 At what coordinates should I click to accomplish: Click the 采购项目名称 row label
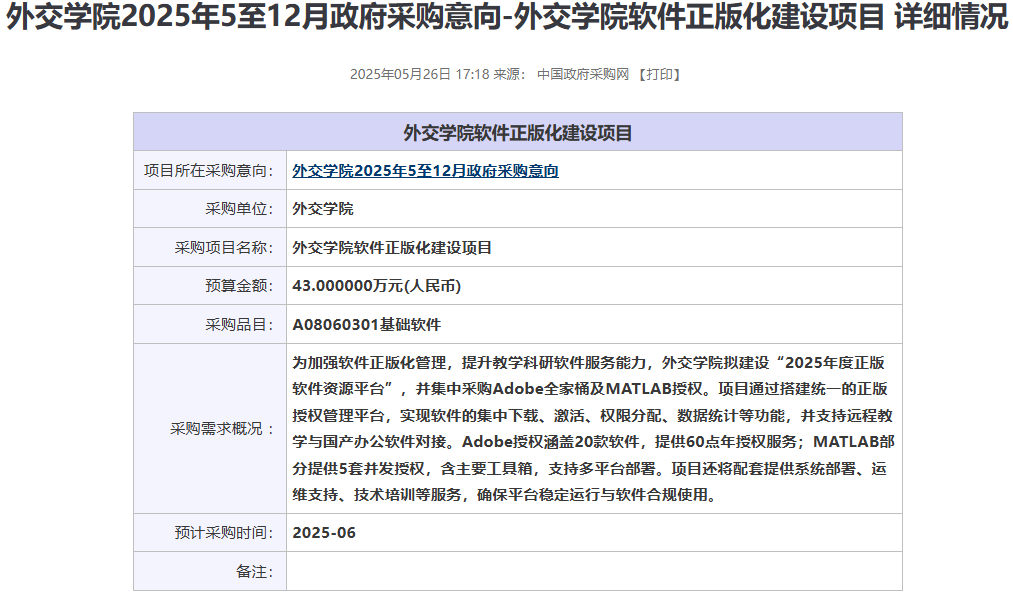[x=224, y=247]
